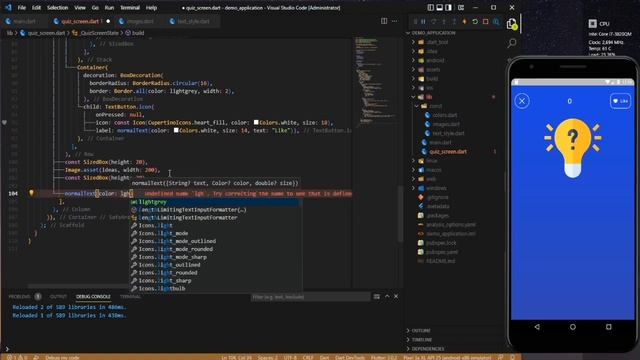Image resolution: width=640 pixels, height=360 pixels.
Task: Tap the lightbulb idea image in emulator
Action: [x=572, y=148]
